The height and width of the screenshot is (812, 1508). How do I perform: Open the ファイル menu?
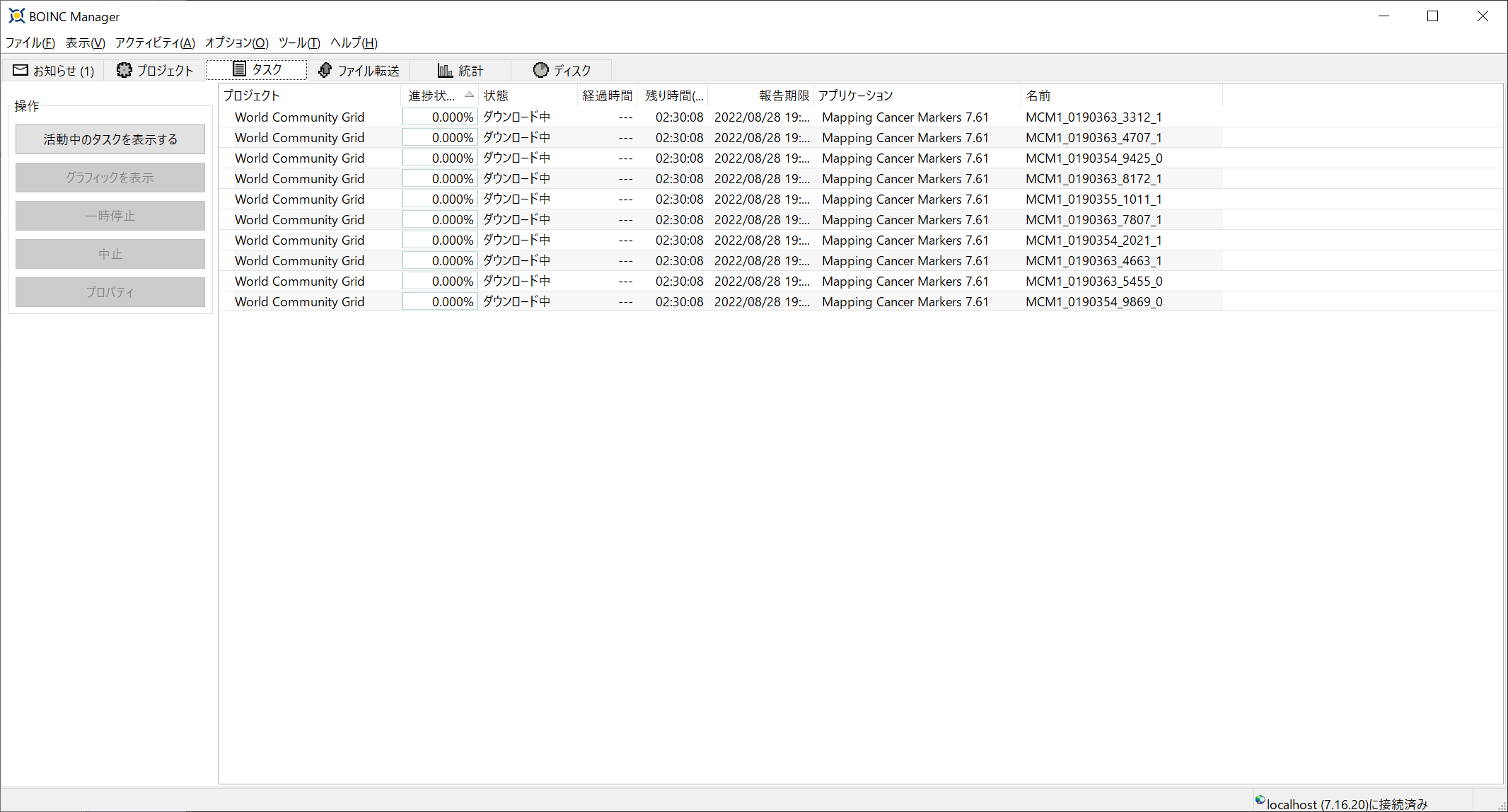click(30, 43)
